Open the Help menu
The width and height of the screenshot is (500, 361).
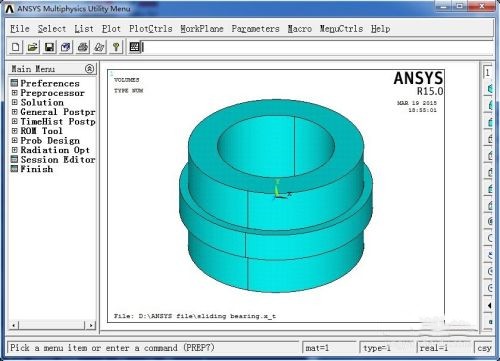(381, 29)
